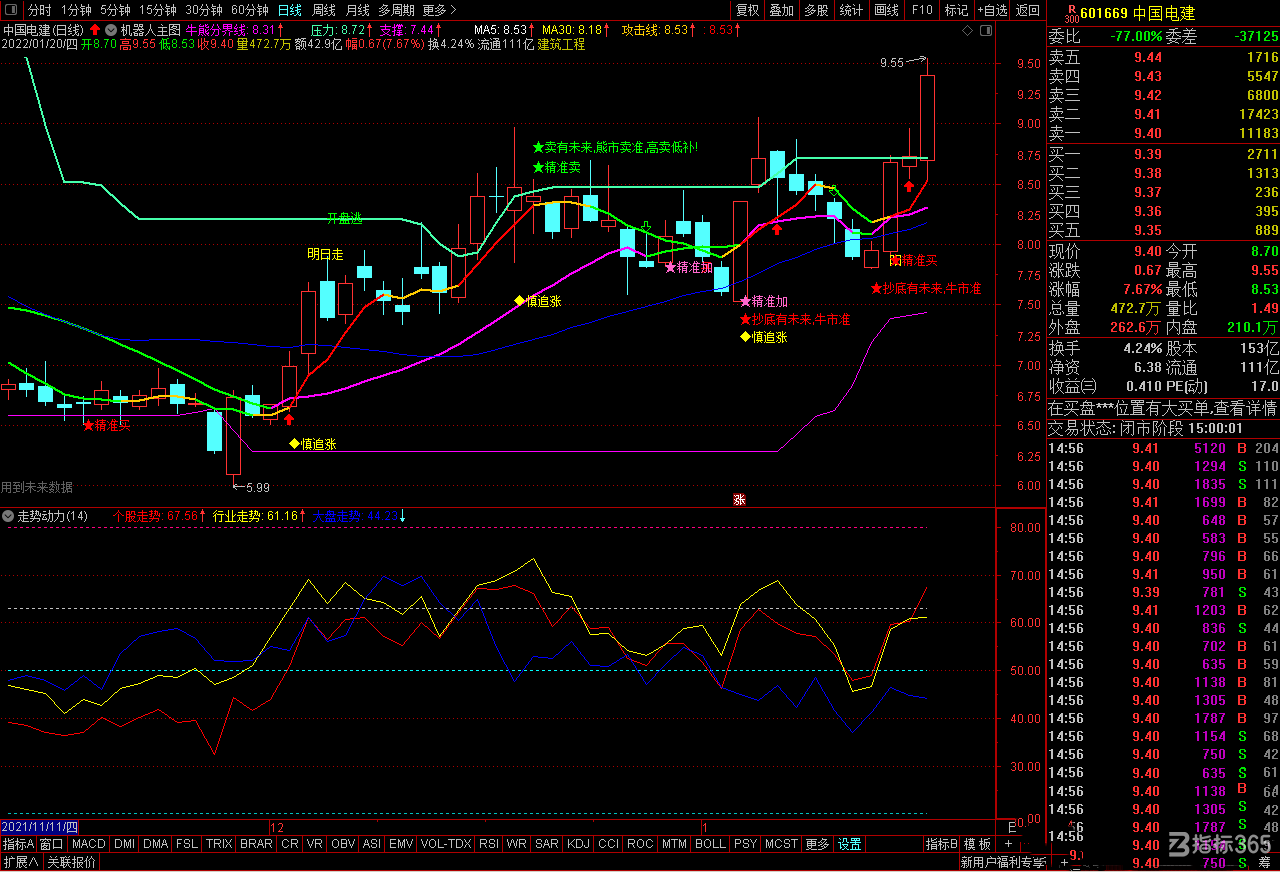1280x872 pixels.
Task: Switch indicator to EMV
Action: (401, 844)
